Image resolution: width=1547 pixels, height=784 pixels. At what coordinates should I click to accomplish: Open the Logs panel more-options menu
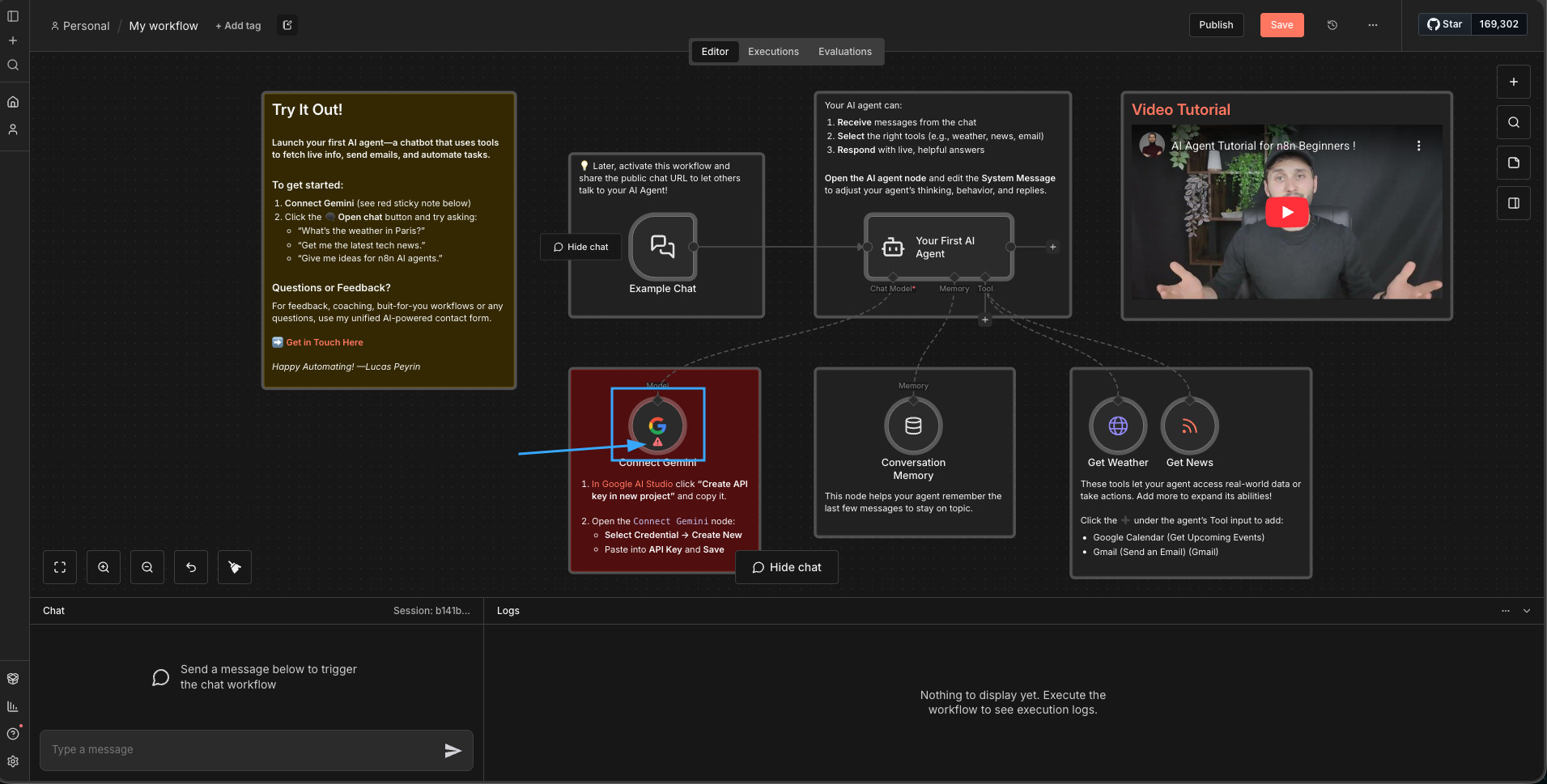pyautogui.click(x=1506, y=611)
